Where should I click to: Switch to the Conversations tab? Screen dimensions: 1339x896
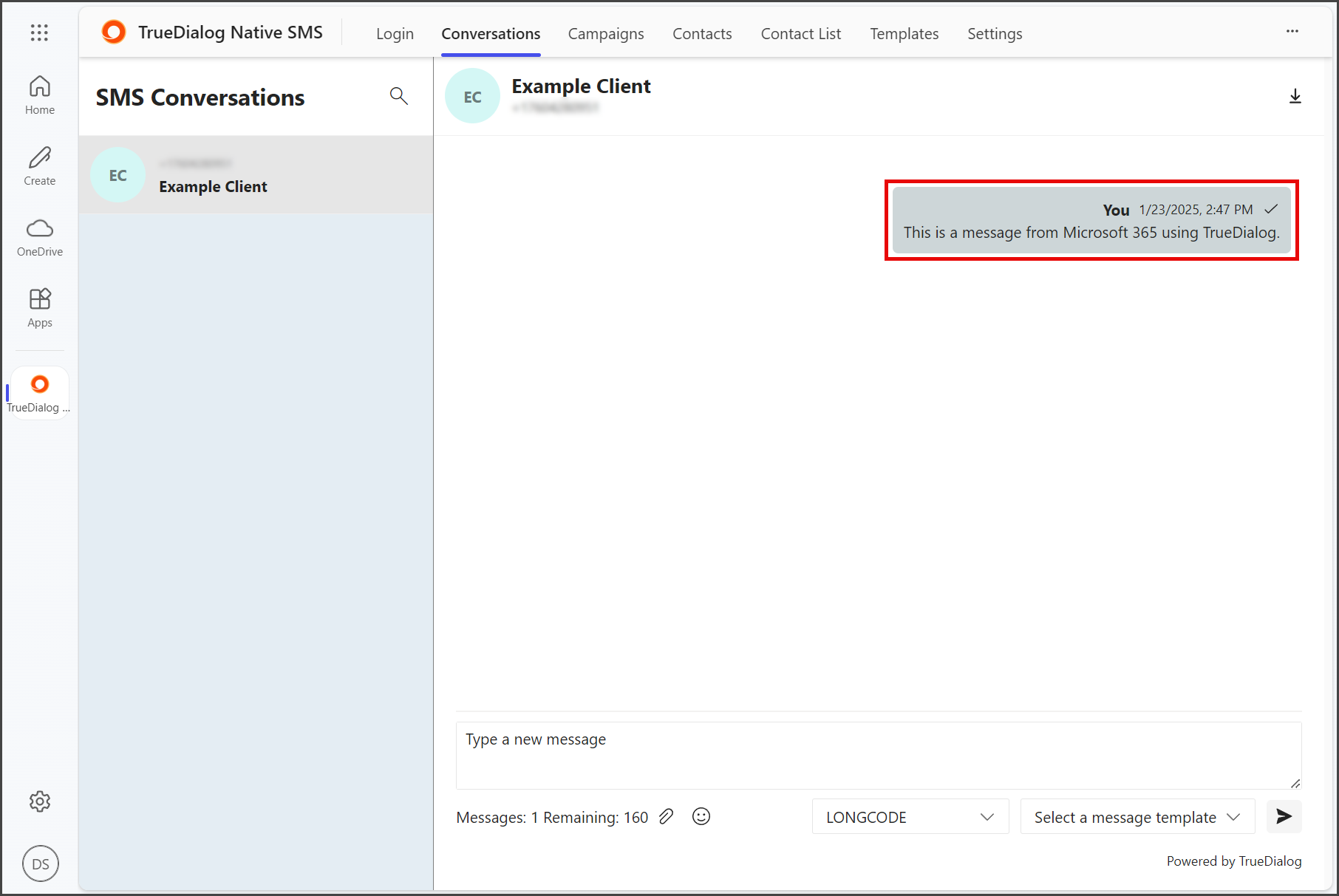click(491, 34)
